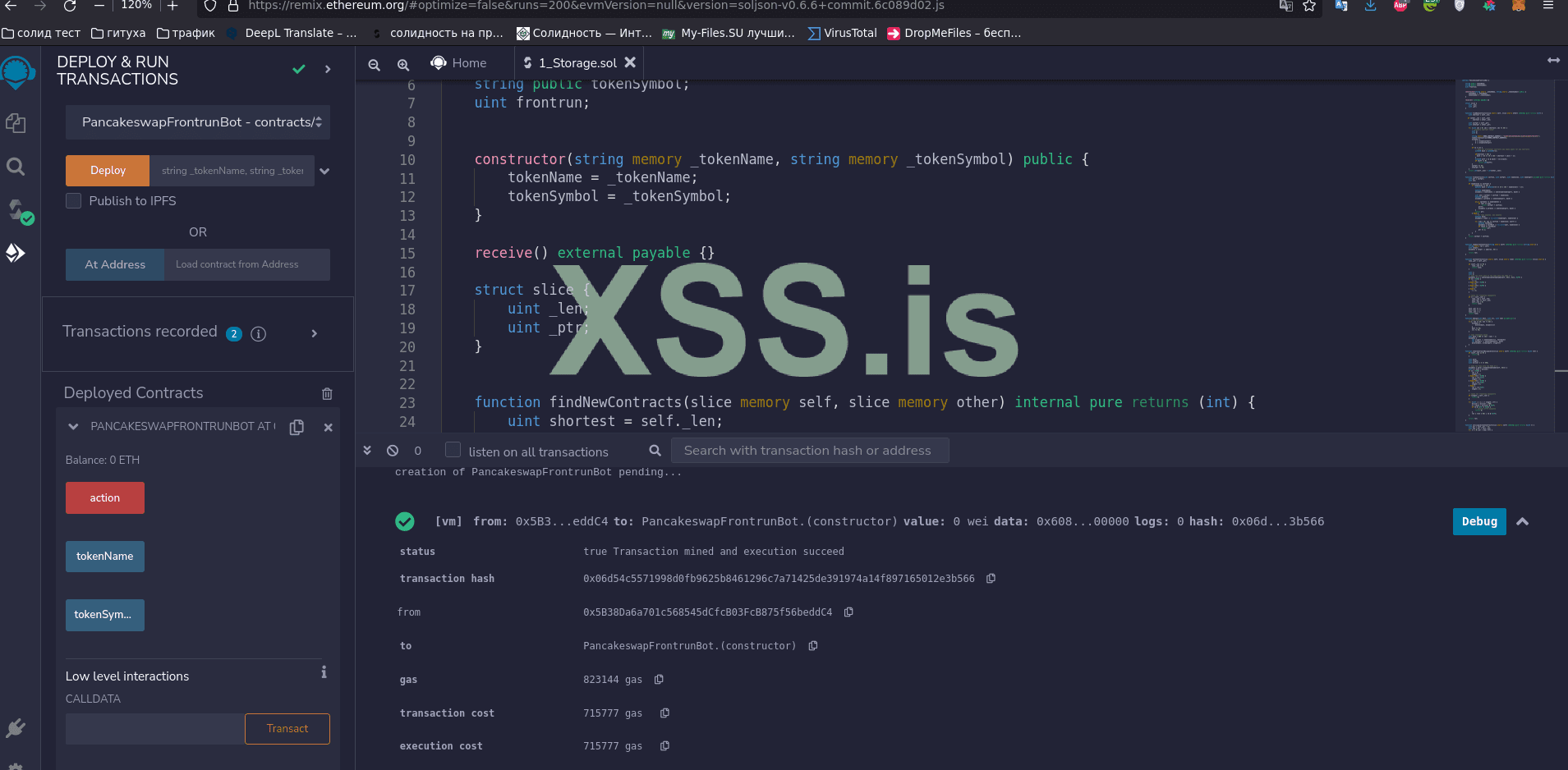The image size is (1568, 770).
Task: Open the Search in files sidebar icon
Action: pyautogui.click(x=16, y=167)
